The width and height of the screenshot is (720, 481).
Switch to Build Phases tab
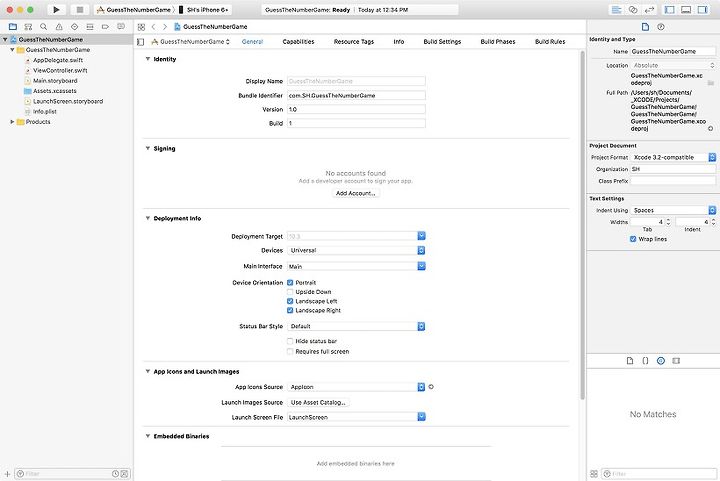498,42
